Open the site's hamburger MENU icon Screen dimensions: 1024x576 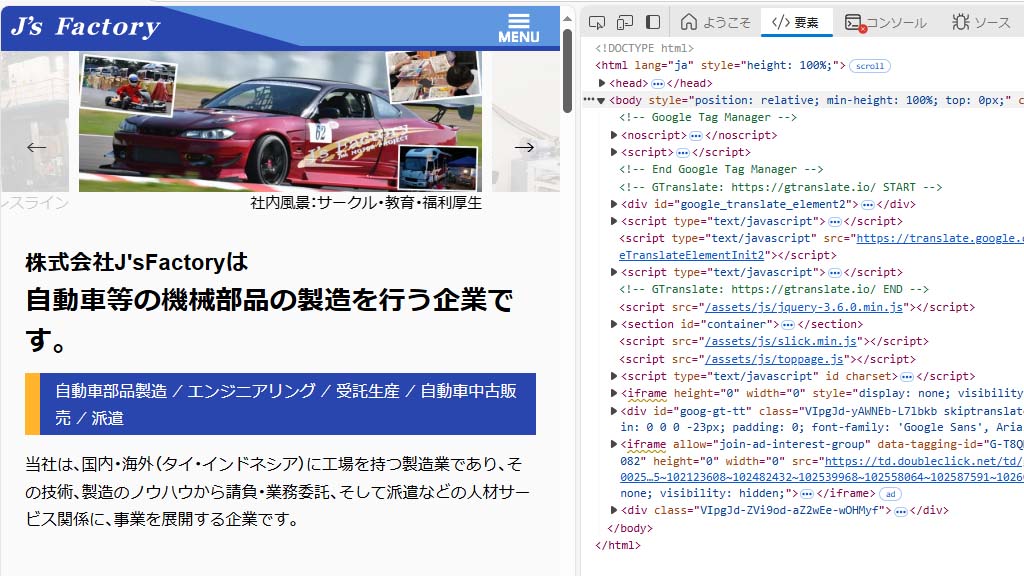click(519, 21)
